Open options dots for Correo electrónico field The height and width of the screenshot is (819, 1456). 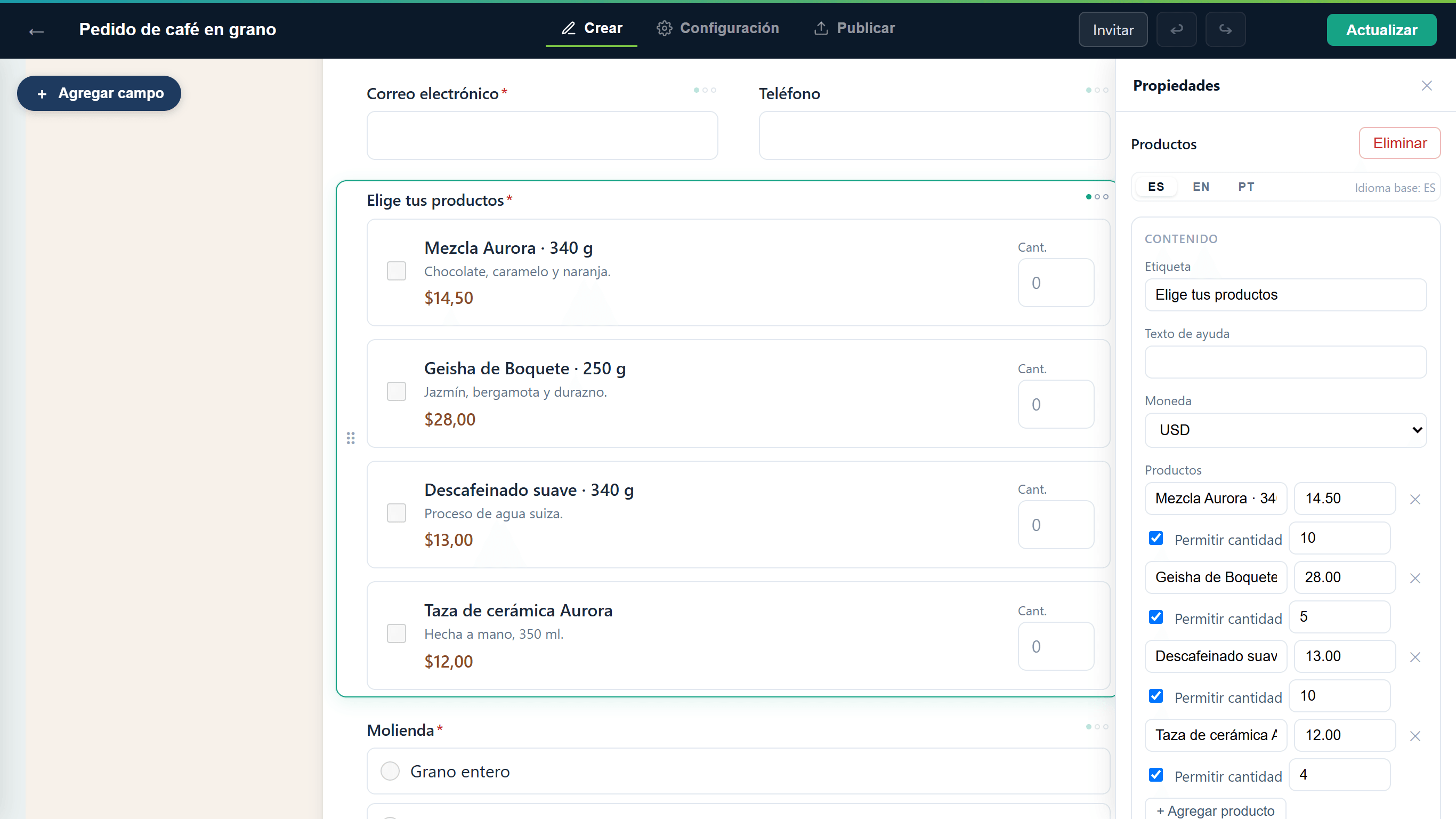pos(705,90)
